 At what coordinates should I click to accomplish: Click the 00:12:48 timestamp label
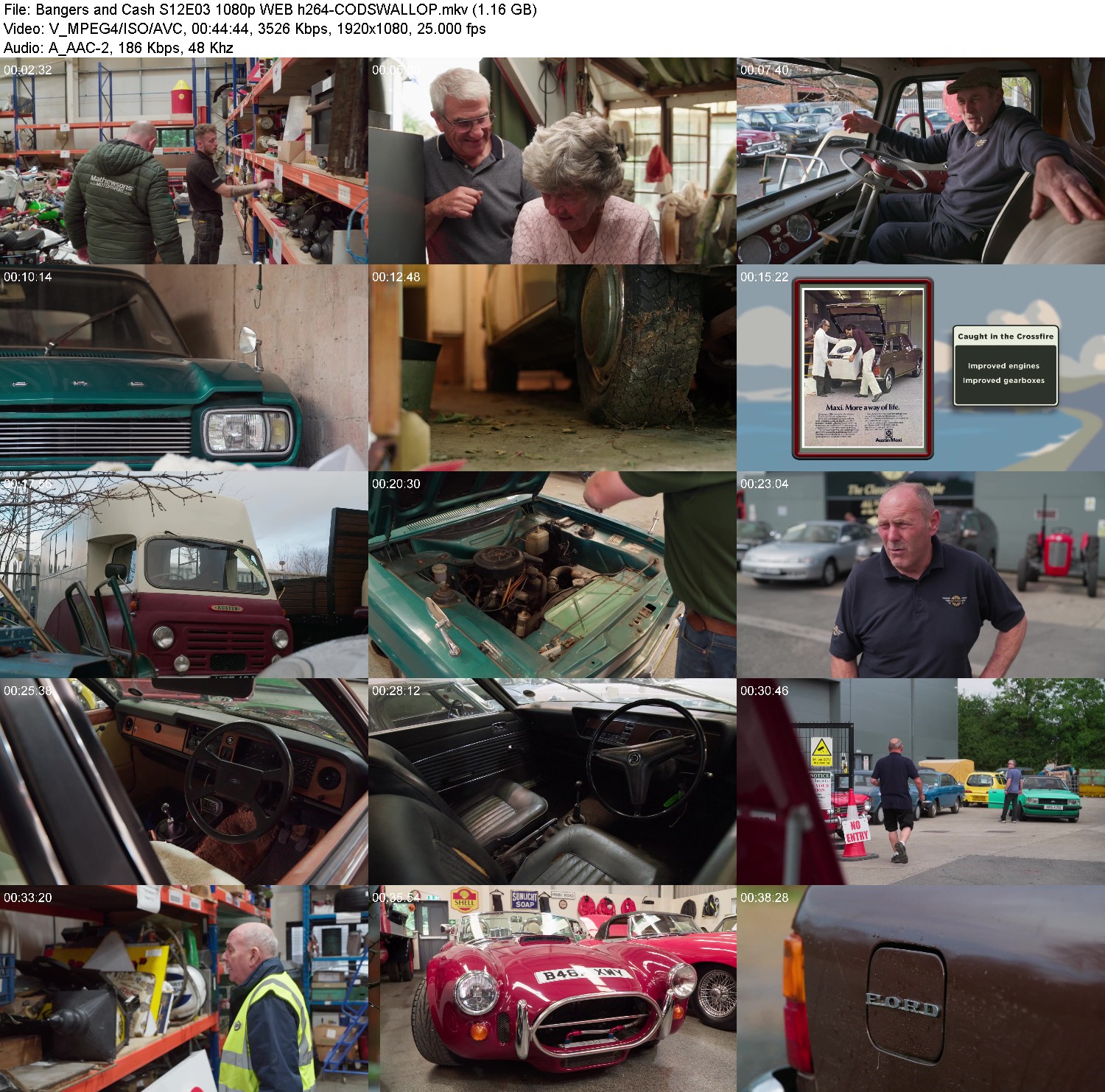tap(396, 277)
